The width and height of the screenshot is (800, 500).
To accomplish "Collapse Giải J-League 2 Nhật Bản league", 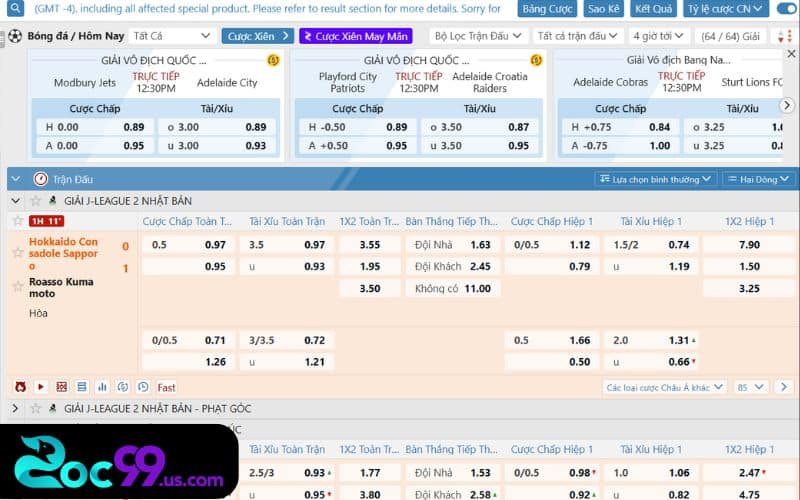I will pyautogui.click(x=16, y=201).
